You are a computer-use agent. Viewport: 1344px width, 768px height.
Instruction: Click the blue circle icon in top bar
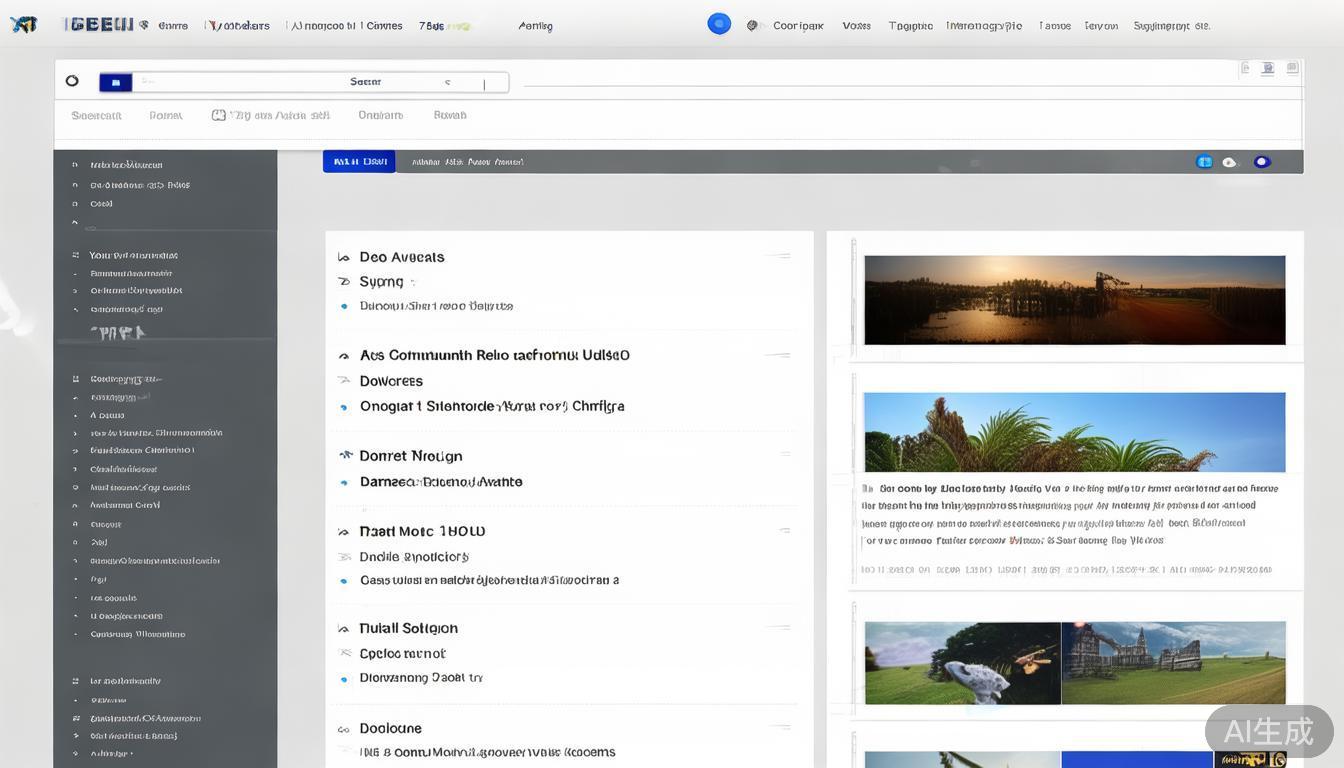[x=719, y=24]
